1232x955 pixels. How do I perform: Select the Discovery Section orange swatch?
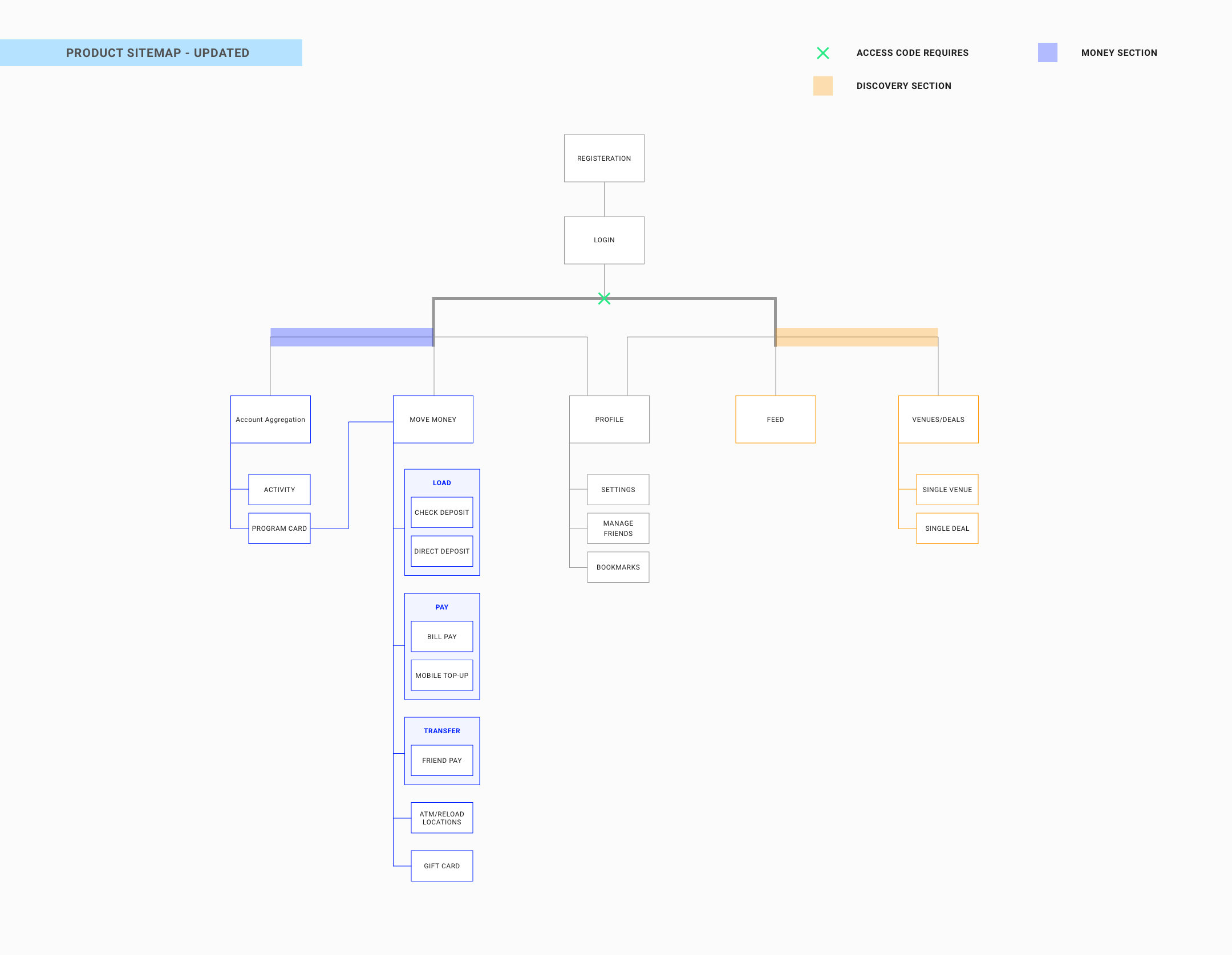pos(822,86)
